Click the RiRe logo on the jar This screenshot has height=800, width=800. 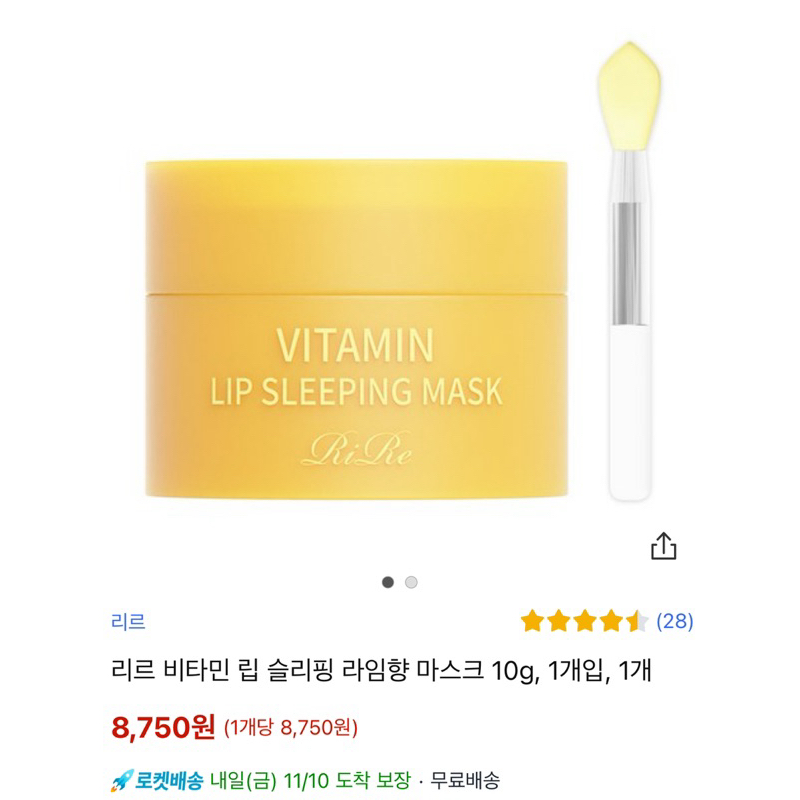point(357,449)
